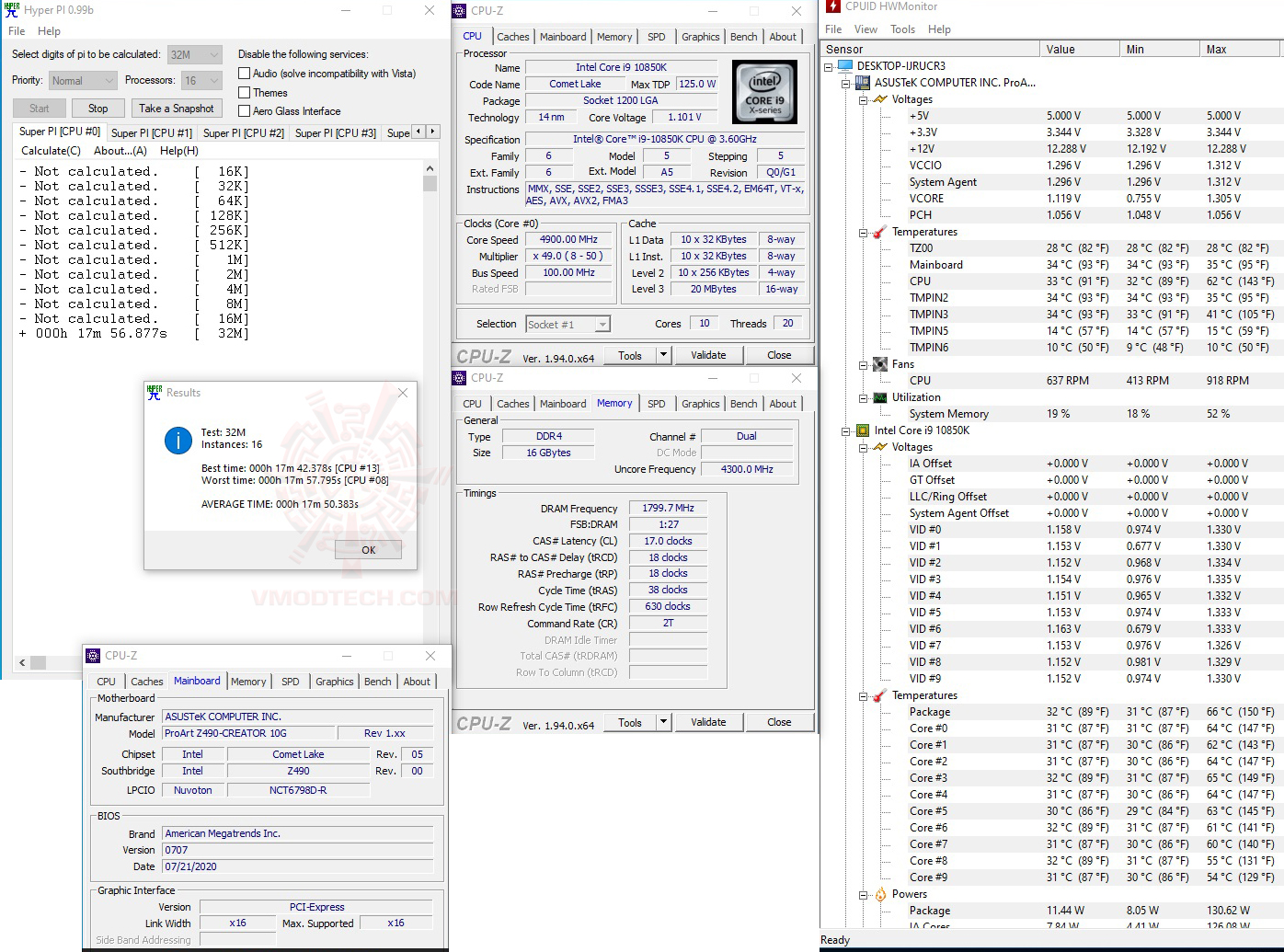Click the ASUSTeK motherboard icon in tree
Viewport: 1284px width, 952px height.
point(862,83)
